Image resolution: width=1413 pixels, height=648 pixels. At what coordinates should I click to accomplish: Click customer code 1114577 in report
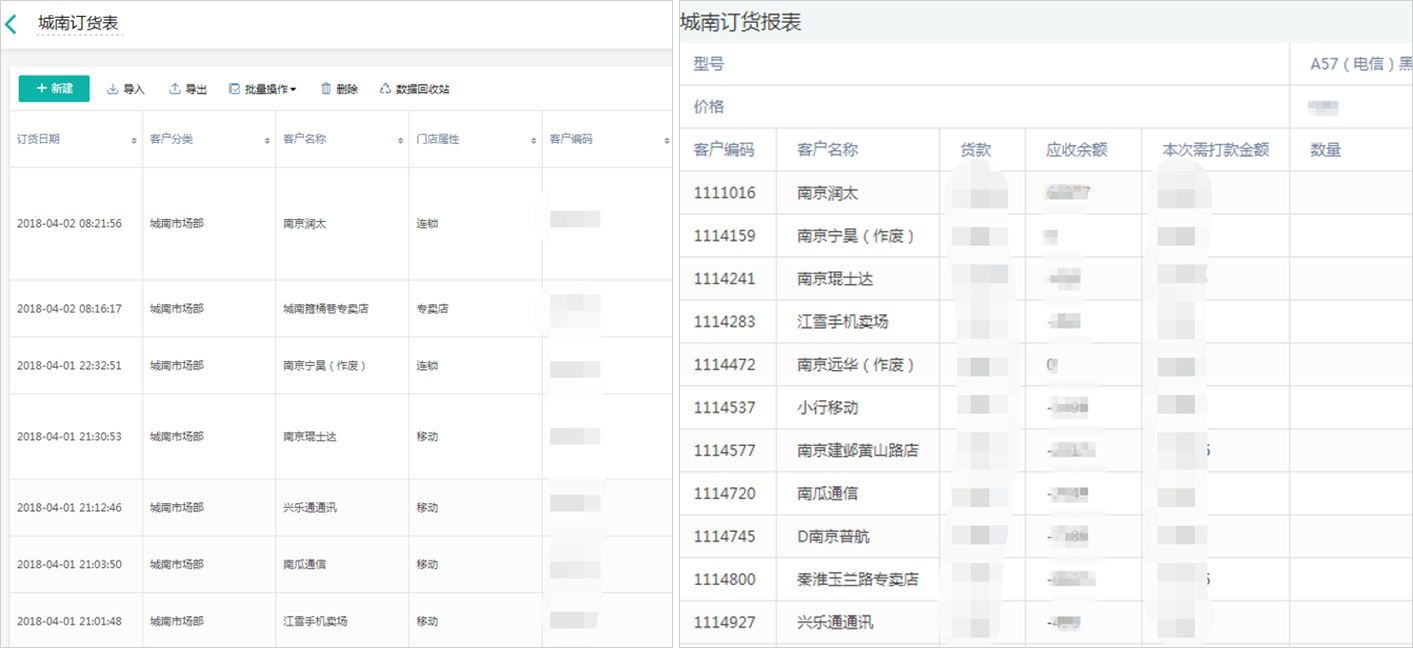(725, 451)
